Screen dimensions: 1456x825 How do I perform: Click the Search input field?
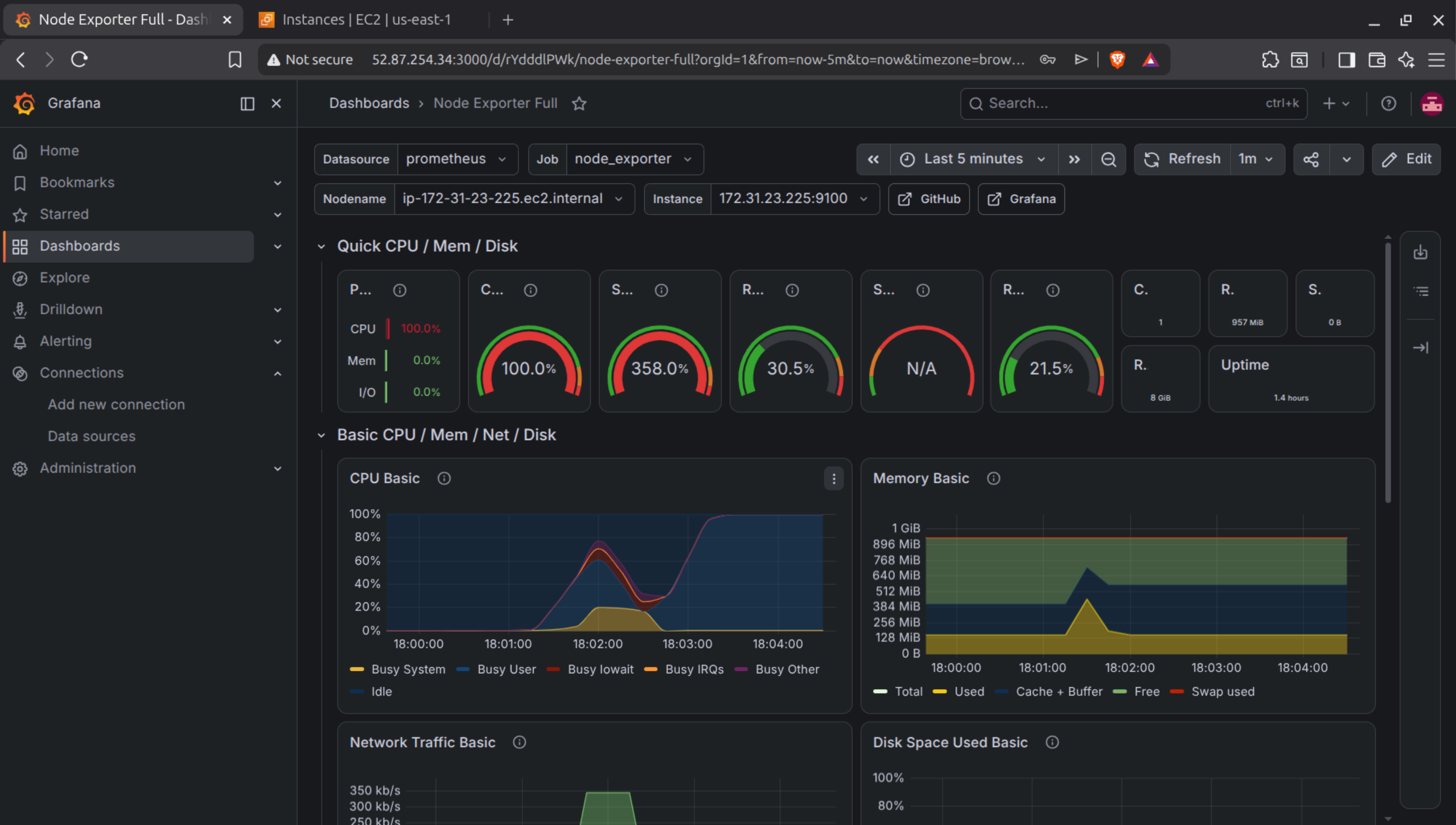click(1134, 104)
